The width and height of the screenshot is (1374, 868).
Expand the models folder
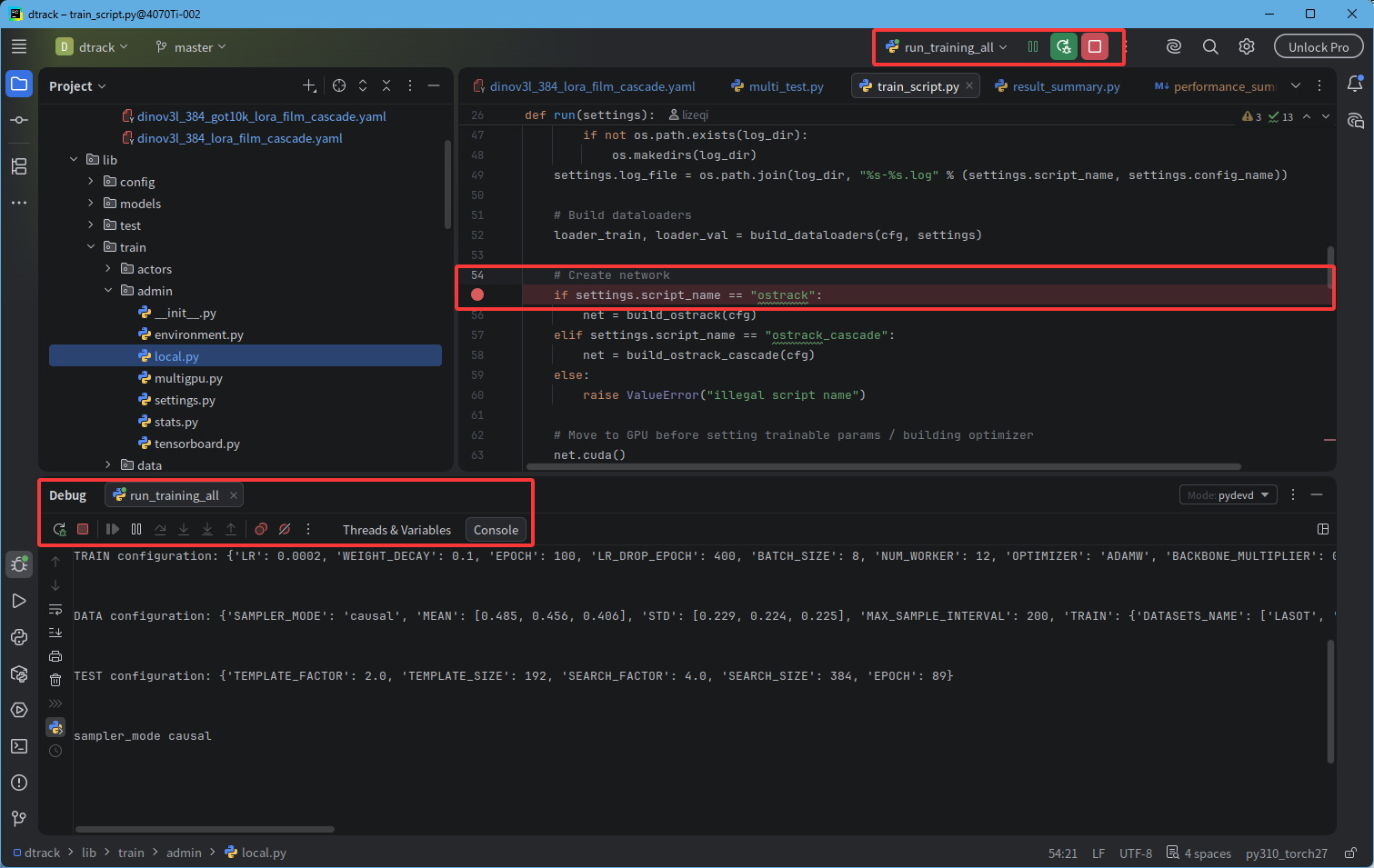click(91, 204)
